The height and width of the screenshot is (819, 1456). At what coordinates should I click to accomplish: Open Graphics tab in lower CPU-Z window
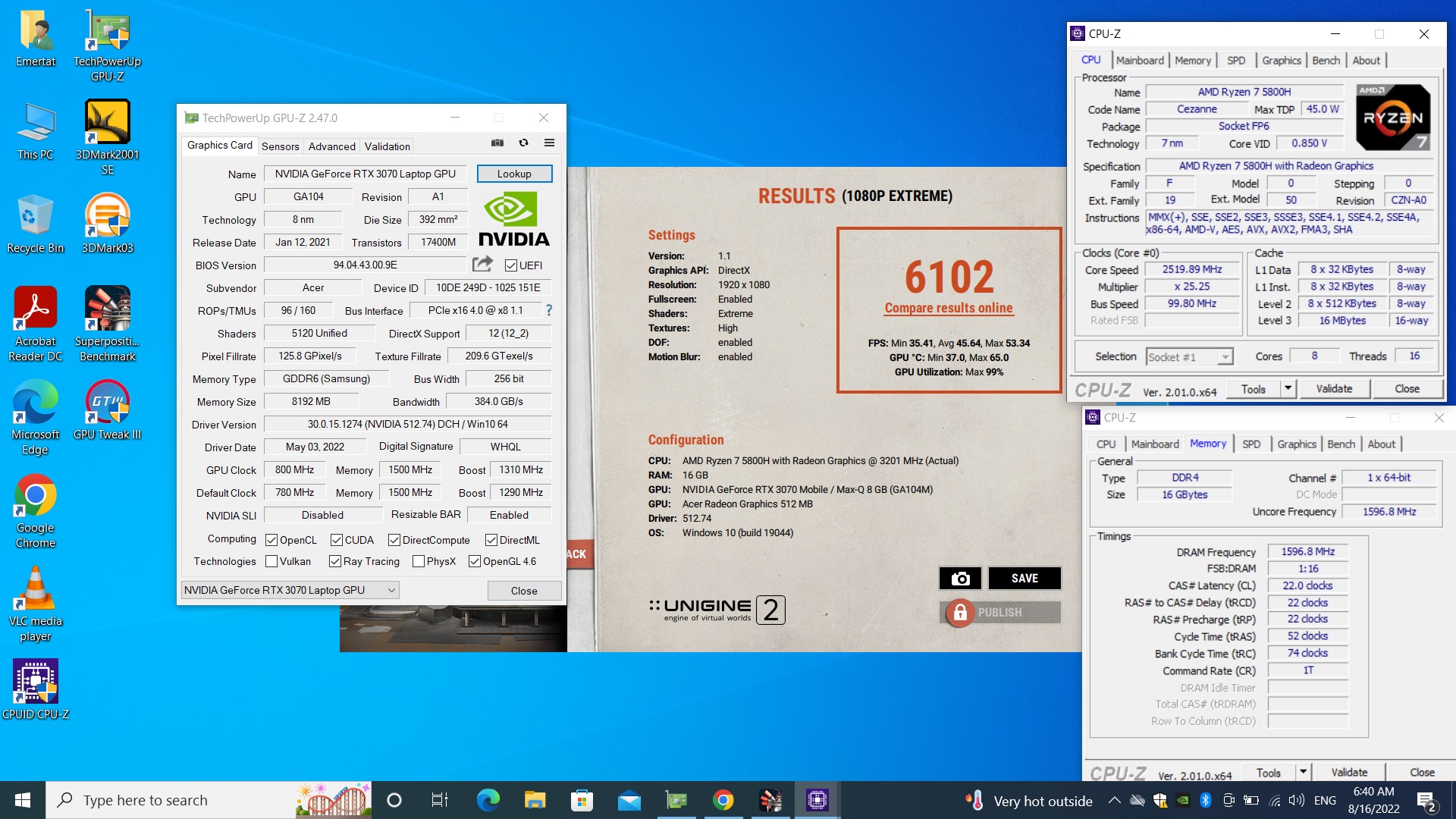(x=1297, y=444)
